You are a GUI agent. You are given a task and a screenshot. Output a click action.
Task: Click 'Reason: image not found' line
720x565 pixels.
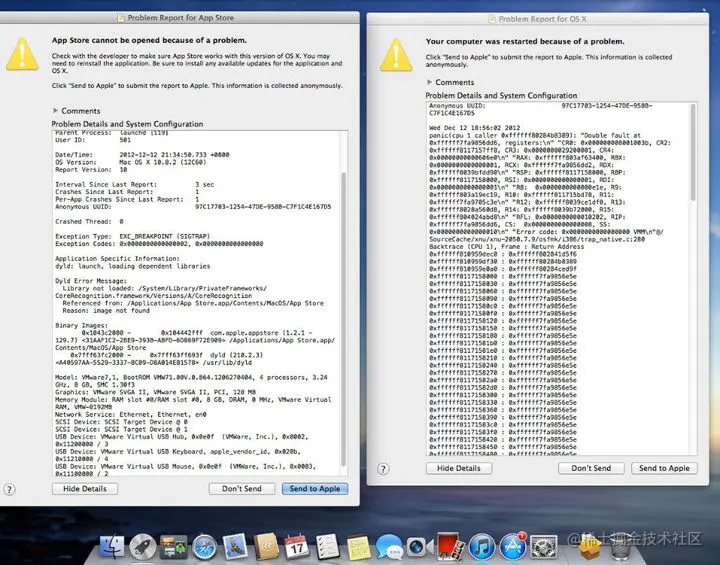pyautogui.click(x=106, y=311)
